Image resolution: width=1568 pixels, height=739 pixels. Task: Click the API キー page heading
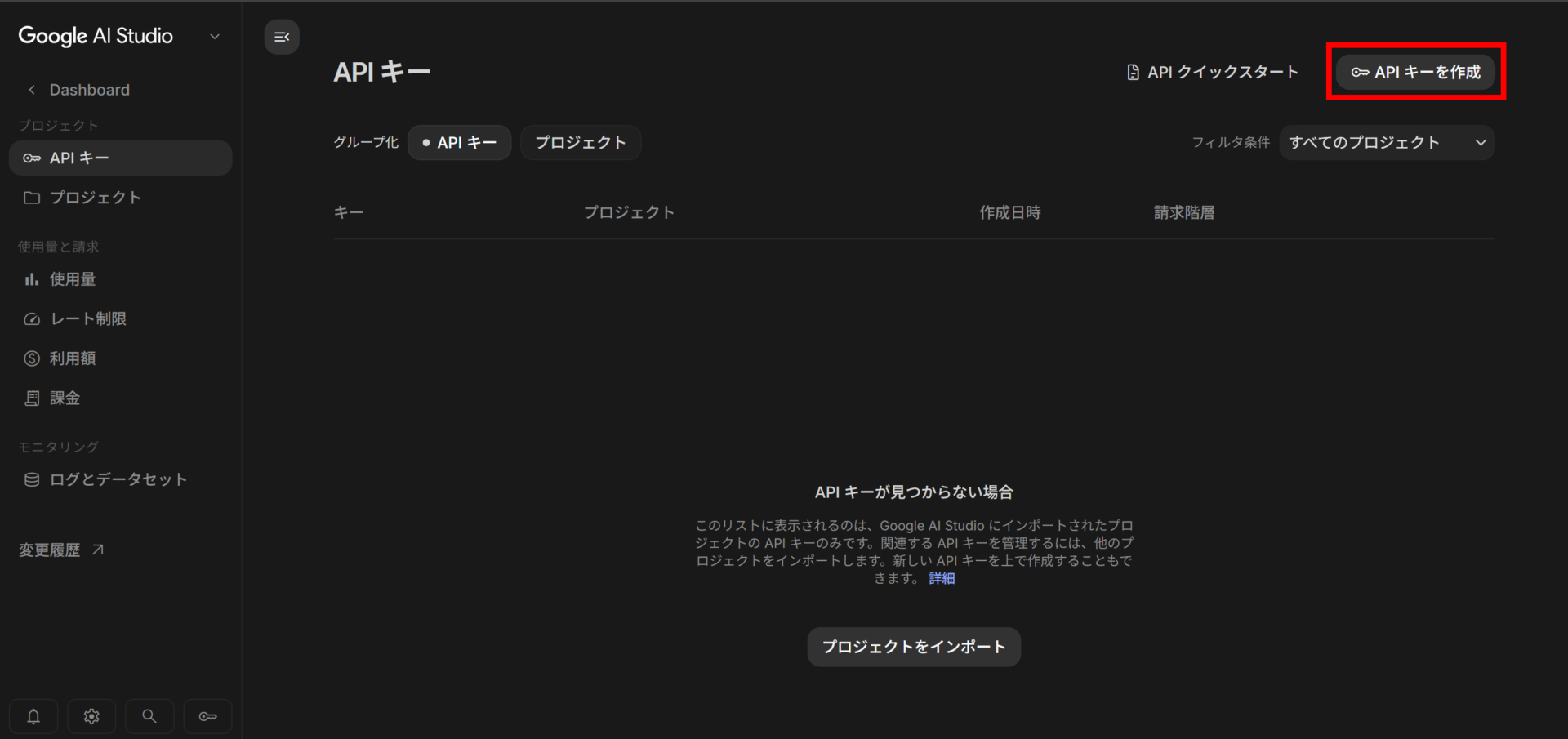[x=381, y=72]
